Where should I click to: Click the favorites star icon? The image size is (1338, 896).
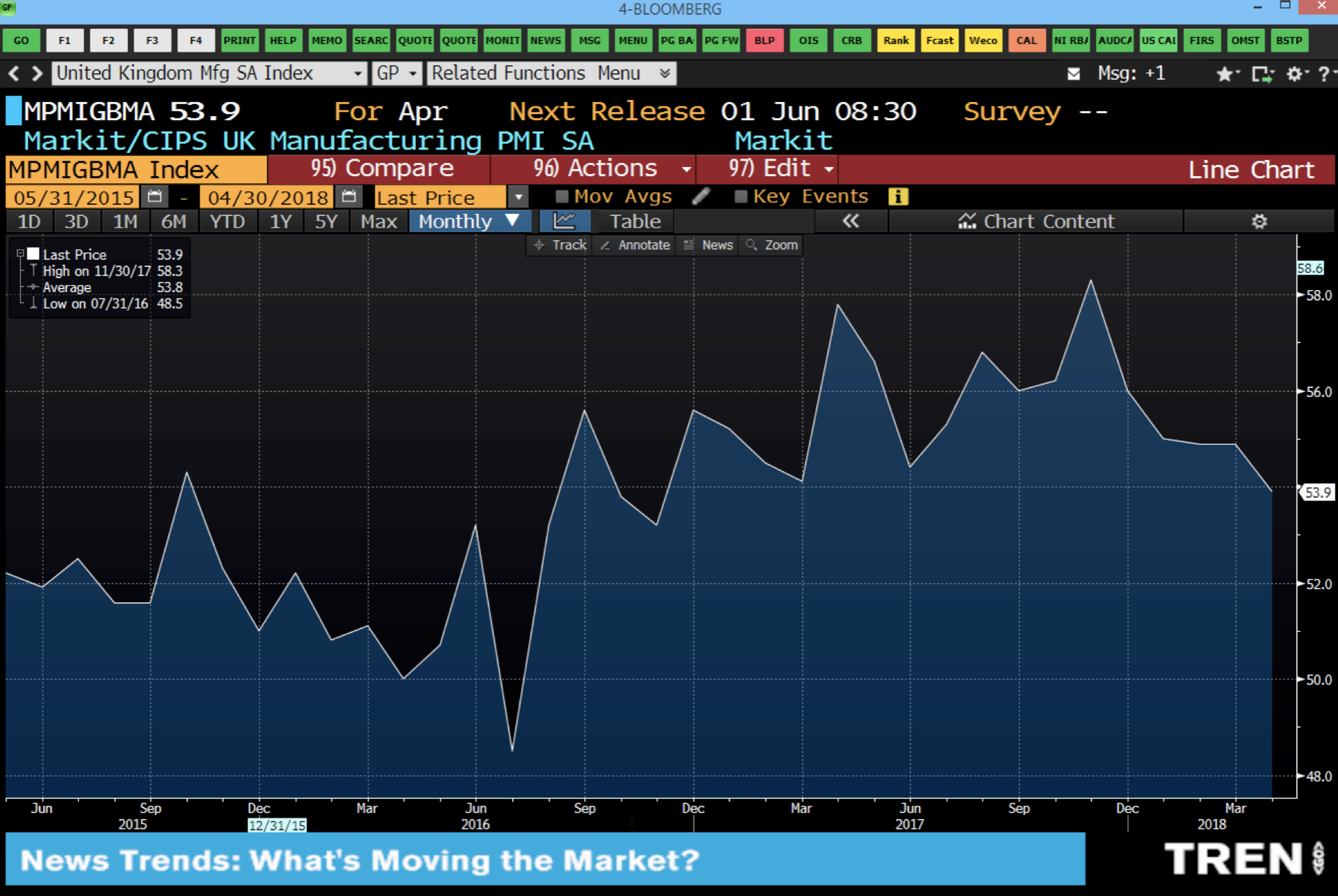coord(1225,74)
